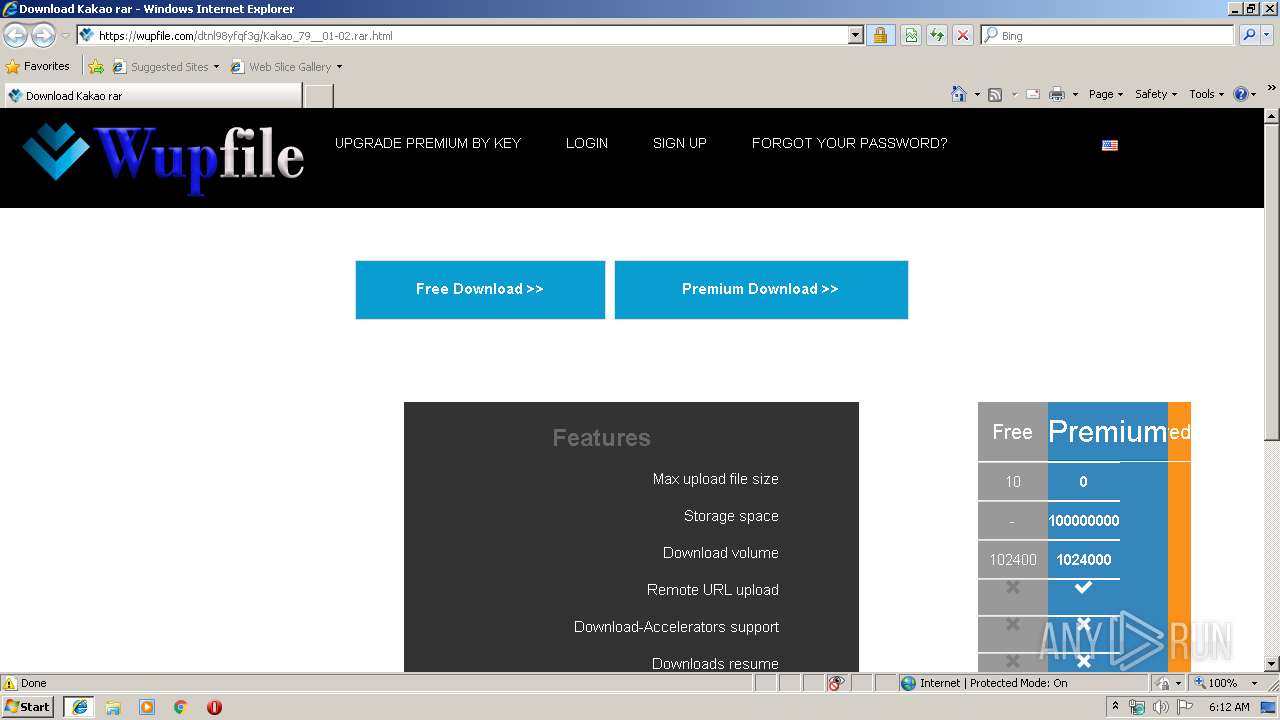Click the Remote URL upload row label
1280x720 pixels.
712,590
